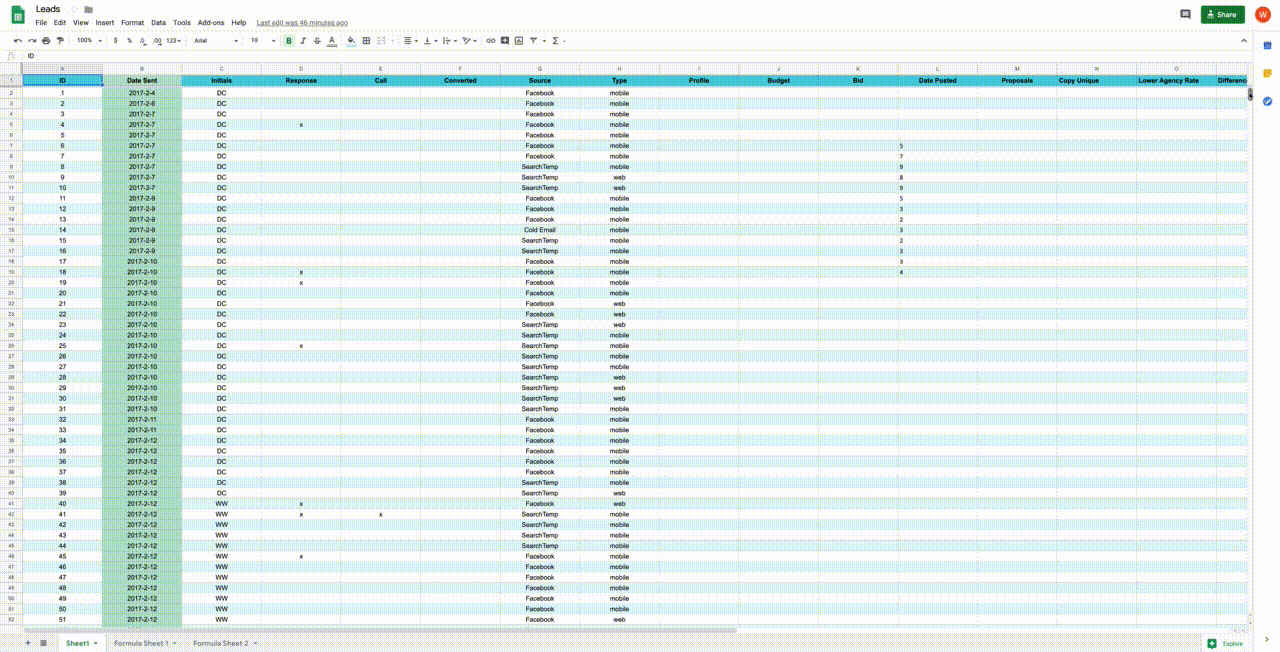Click the Undo icon

[18, 41]
